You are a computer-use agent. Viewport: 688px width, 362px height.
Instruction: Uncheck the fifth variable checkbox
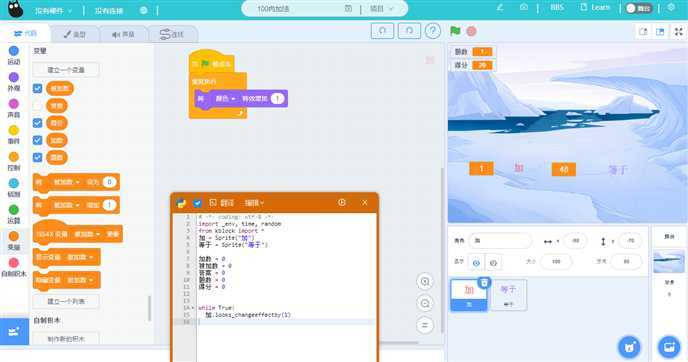click(x=38, y=157)
